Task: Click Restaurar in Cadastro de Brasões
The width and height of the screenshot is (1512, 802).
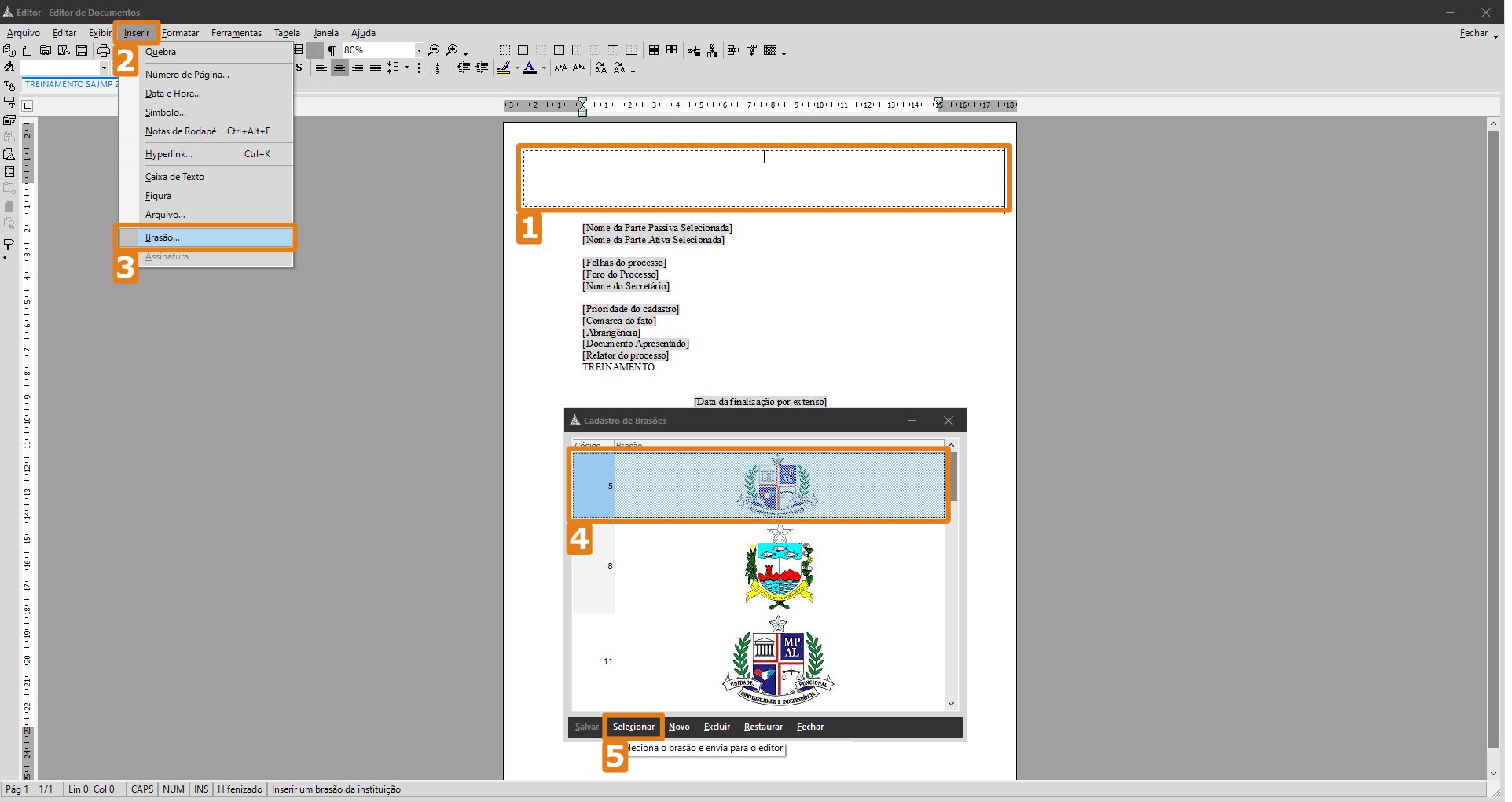Action: (x=763, y=727)
